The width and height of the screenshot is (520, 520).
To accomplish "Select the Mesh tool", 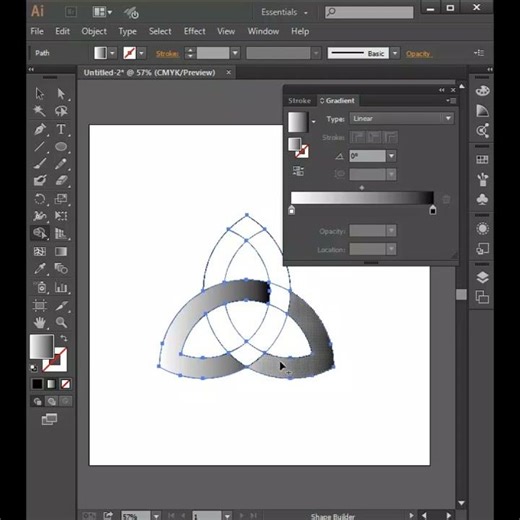I will (40, 251).
